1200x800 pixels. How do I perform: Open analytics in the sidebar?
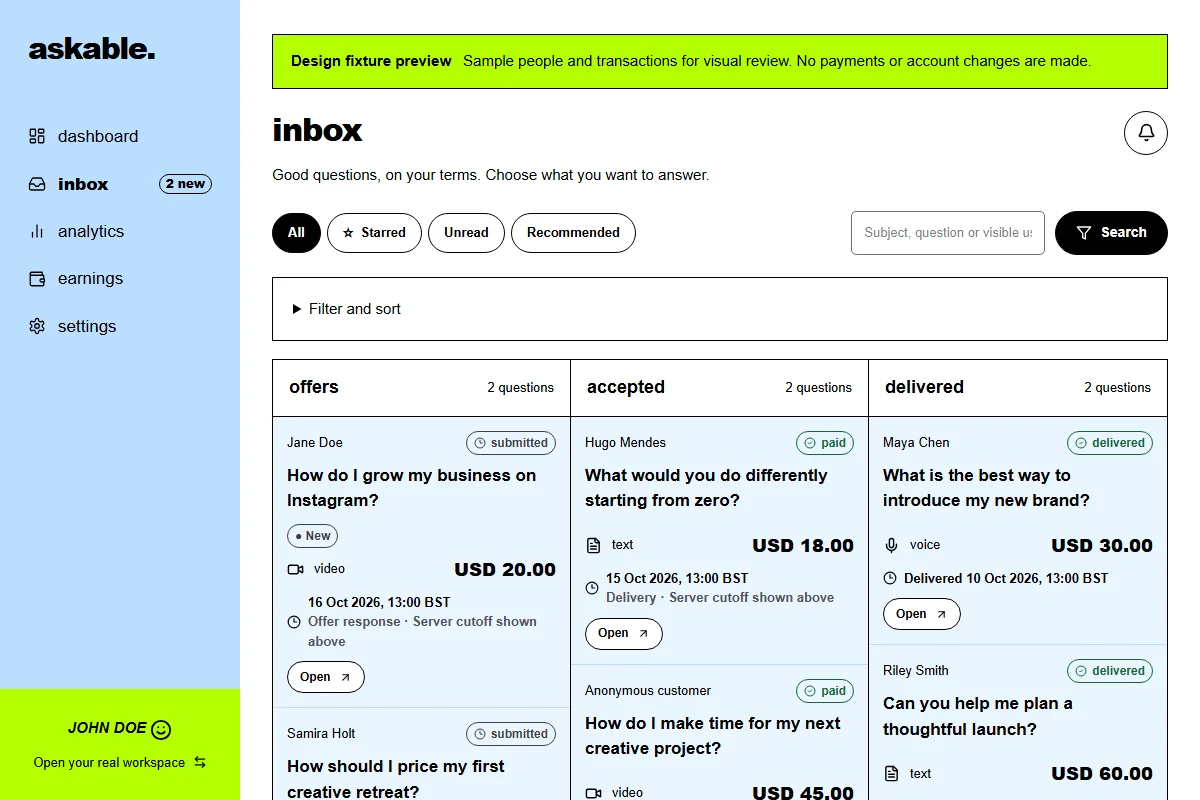click(91, 231)
